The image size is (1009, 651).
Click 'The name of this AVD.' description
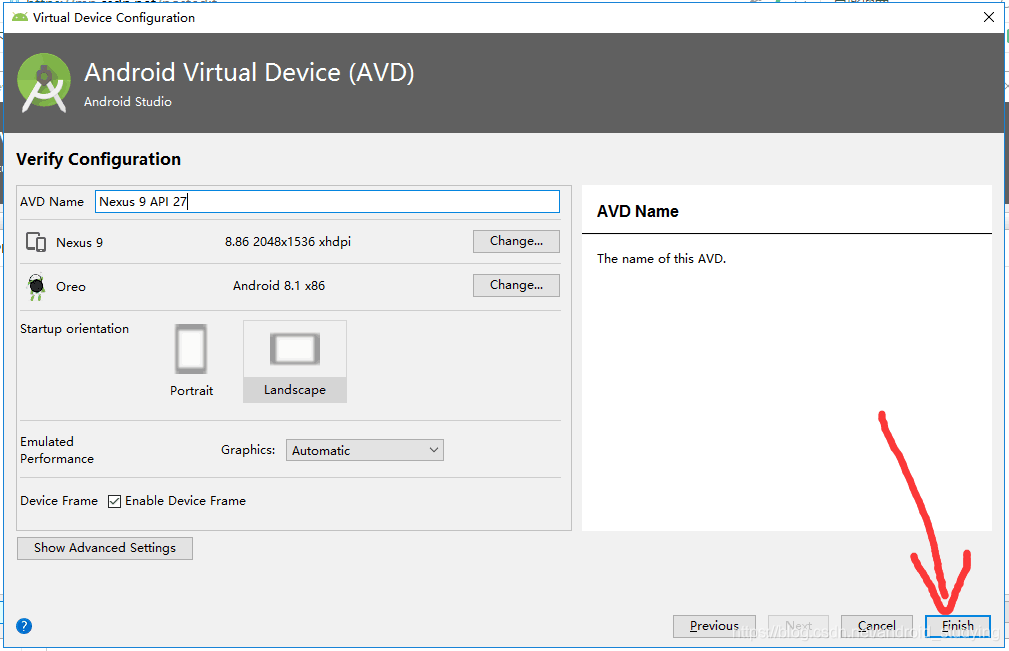point(662,259)
